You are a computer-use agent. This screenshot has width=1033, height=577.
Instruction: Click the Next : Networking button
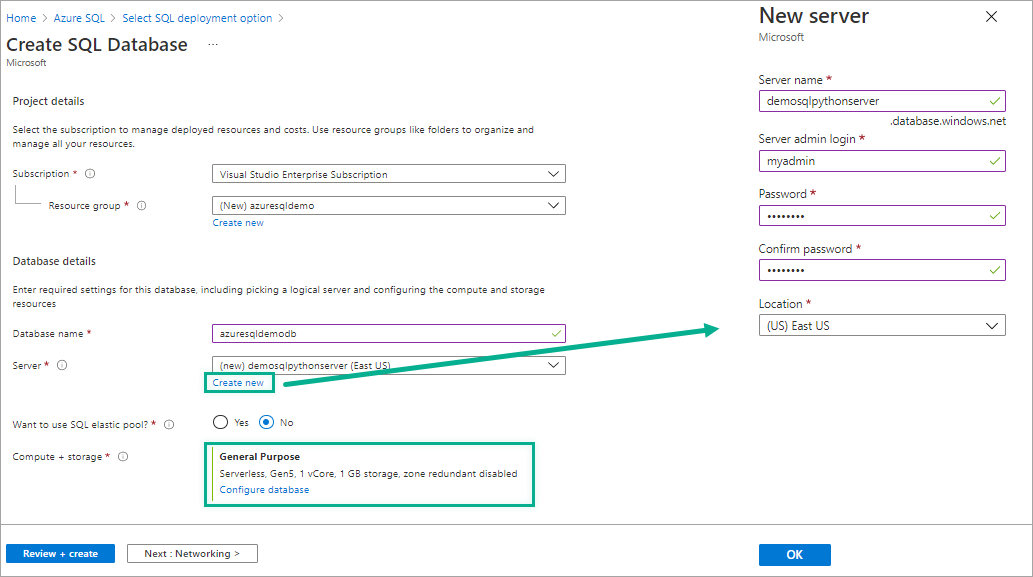[192, 553]
